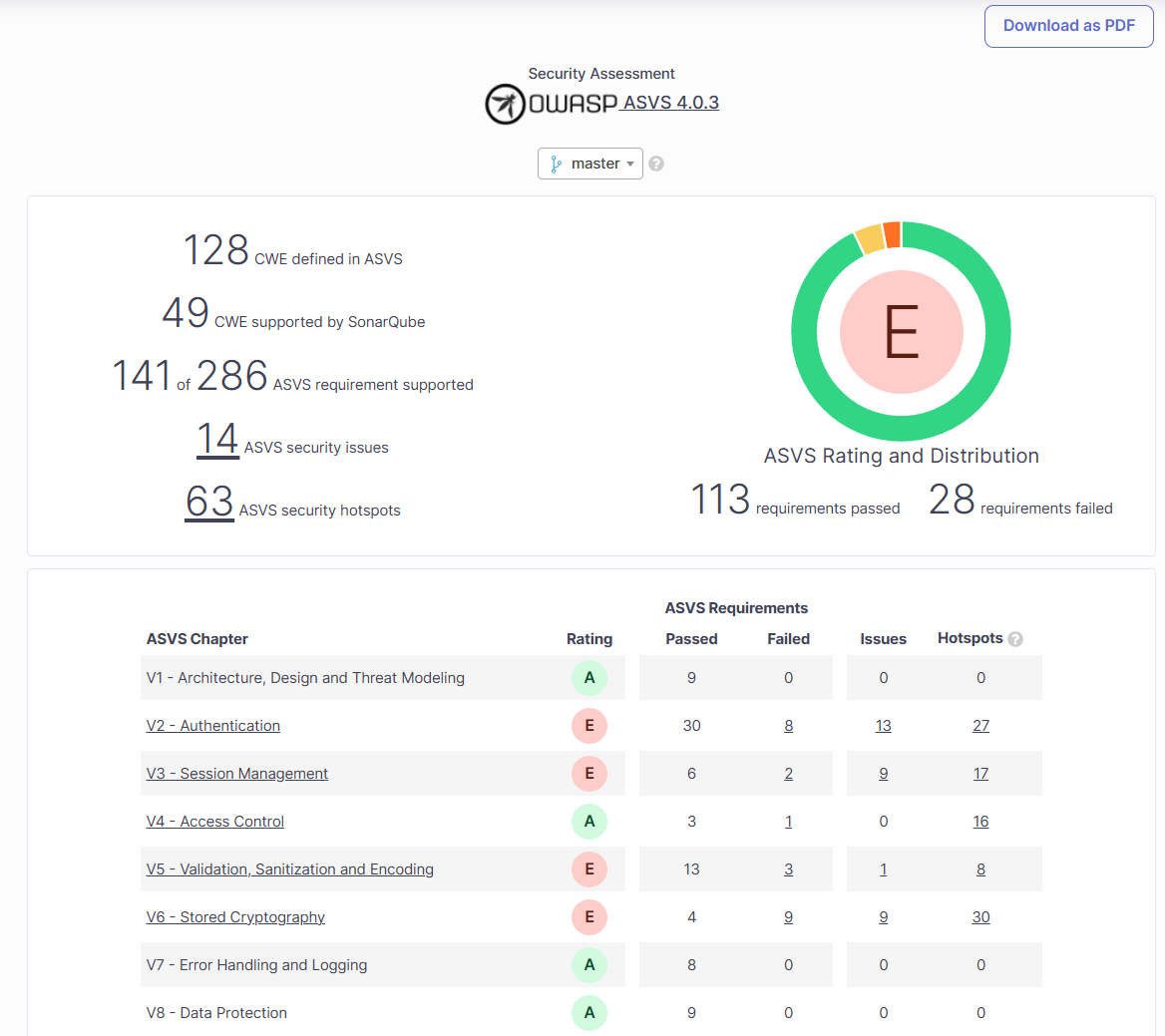Download the report as PDF

[x=1068, y=26]
